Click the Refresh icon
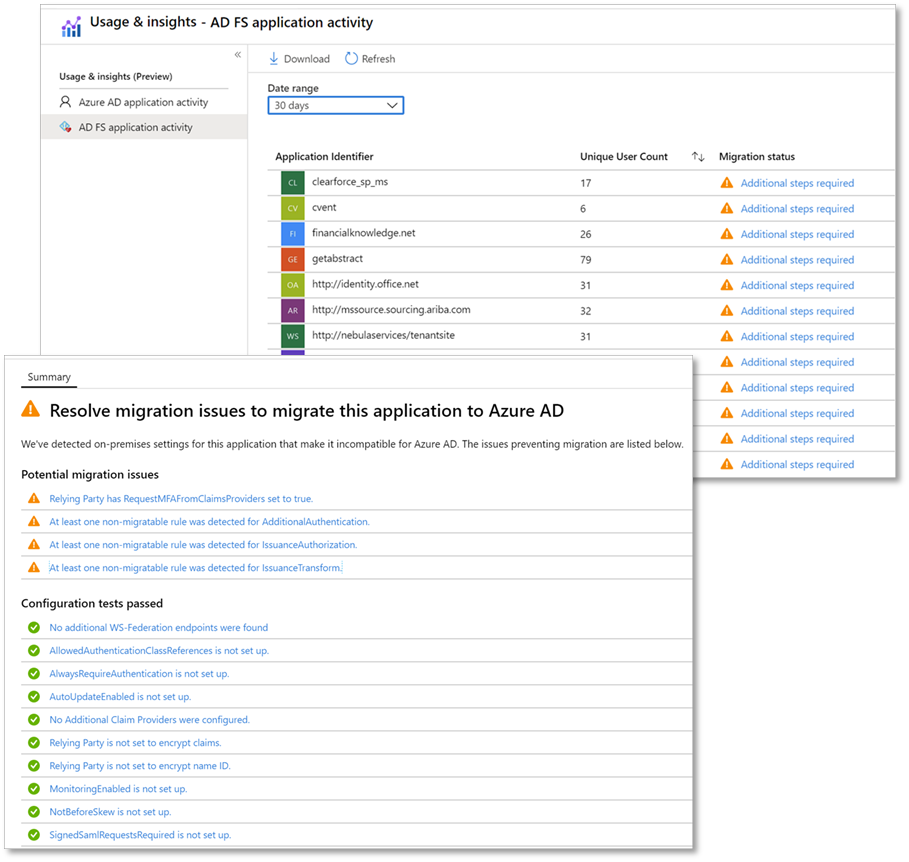 [x=351, y=59]
